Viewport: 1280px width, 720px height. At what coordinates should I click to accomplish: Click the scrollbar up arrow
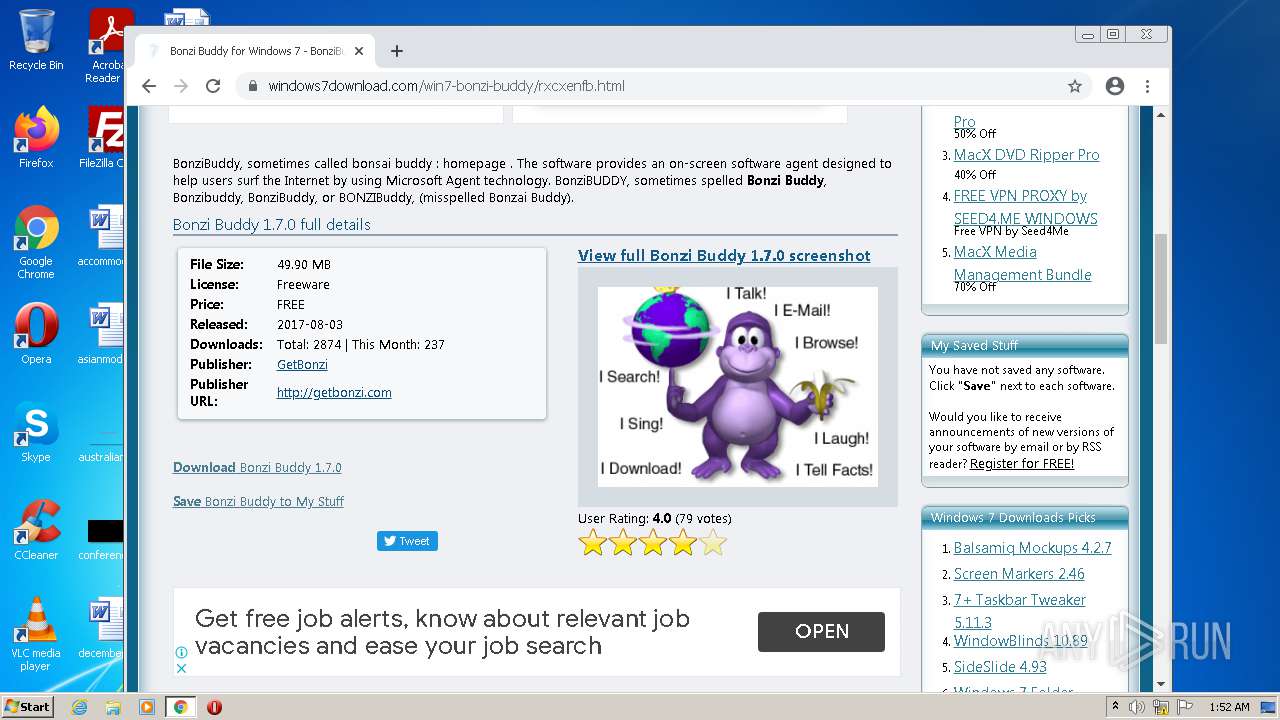(1161, 113)
